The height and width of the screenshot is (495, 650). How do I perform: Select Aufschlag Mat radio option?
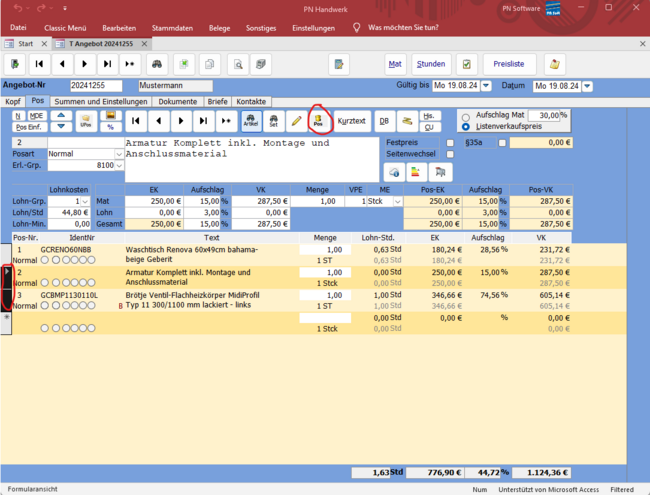tap(466, 117)
